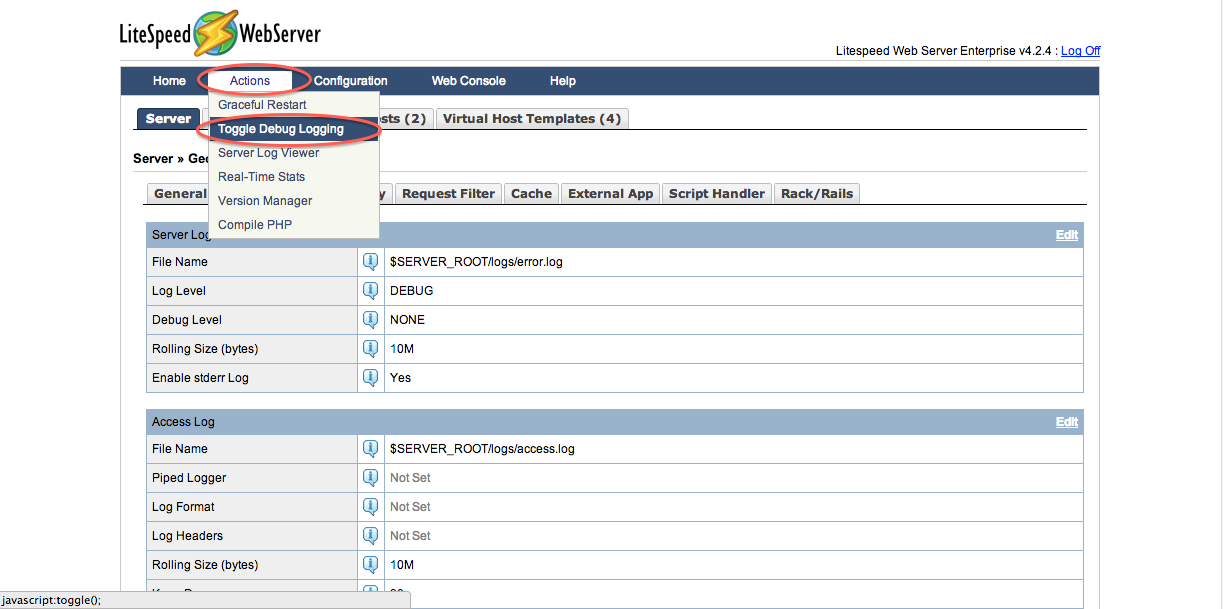The width and height of the screenshot is (1223, 609).
Task: Click the Log Headers help icon
Action: tap(371, 536)
